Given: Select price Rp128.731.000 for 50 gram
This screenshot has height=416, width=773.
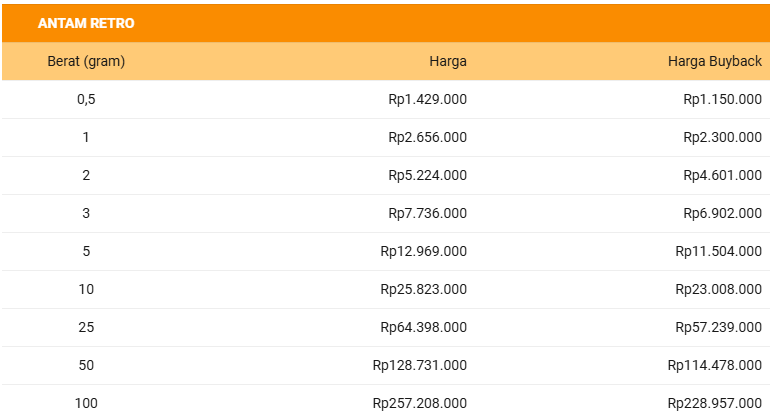Looking at the screenshot, I should 419,365.
